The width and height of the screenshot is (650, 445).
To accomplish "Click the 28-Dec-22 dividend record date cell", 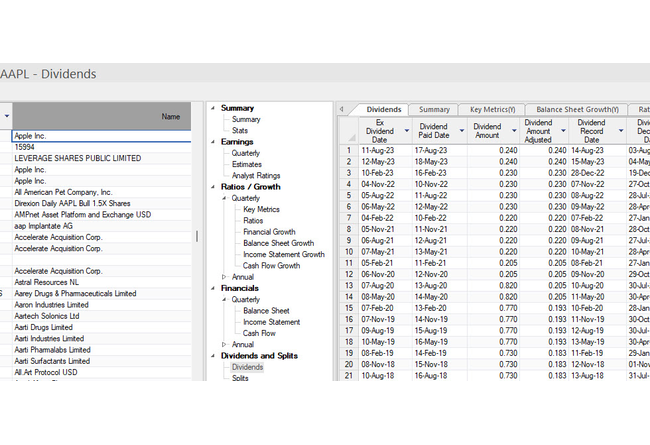I will pos(597,173).
